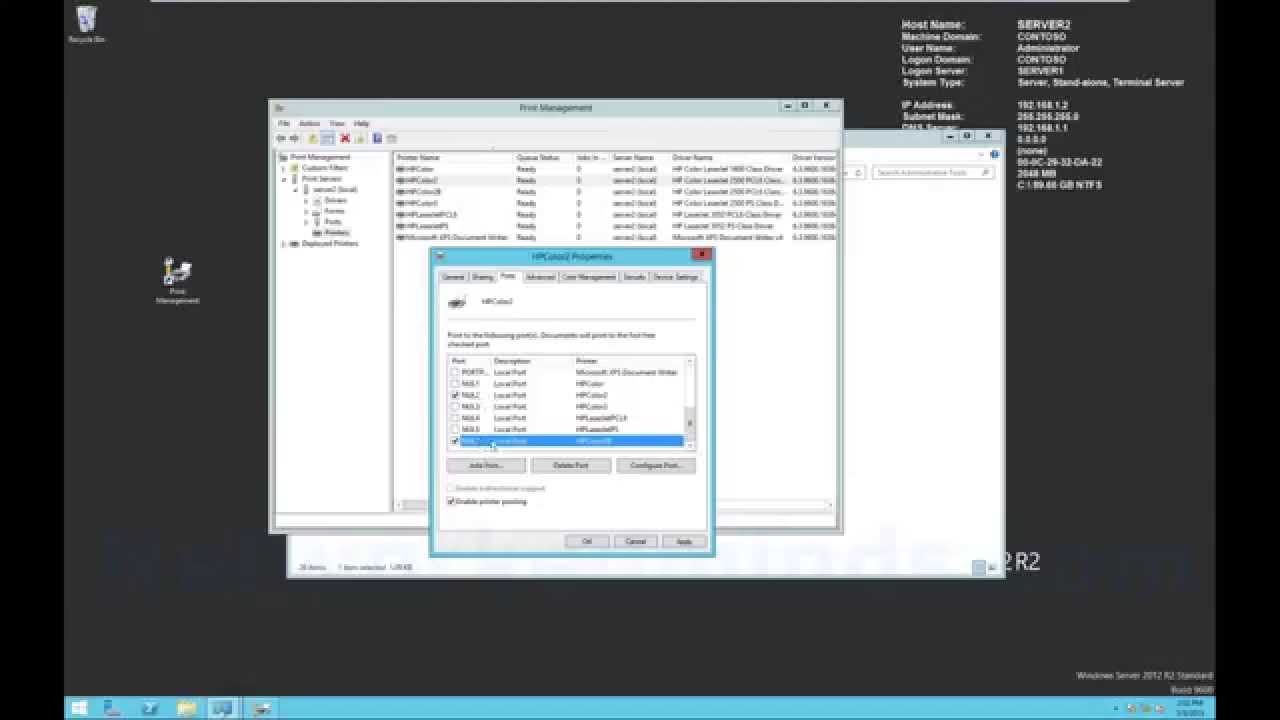Check the NUL1 port checkbox
The width and height of the screenshot is (1280, 720).
455,384
